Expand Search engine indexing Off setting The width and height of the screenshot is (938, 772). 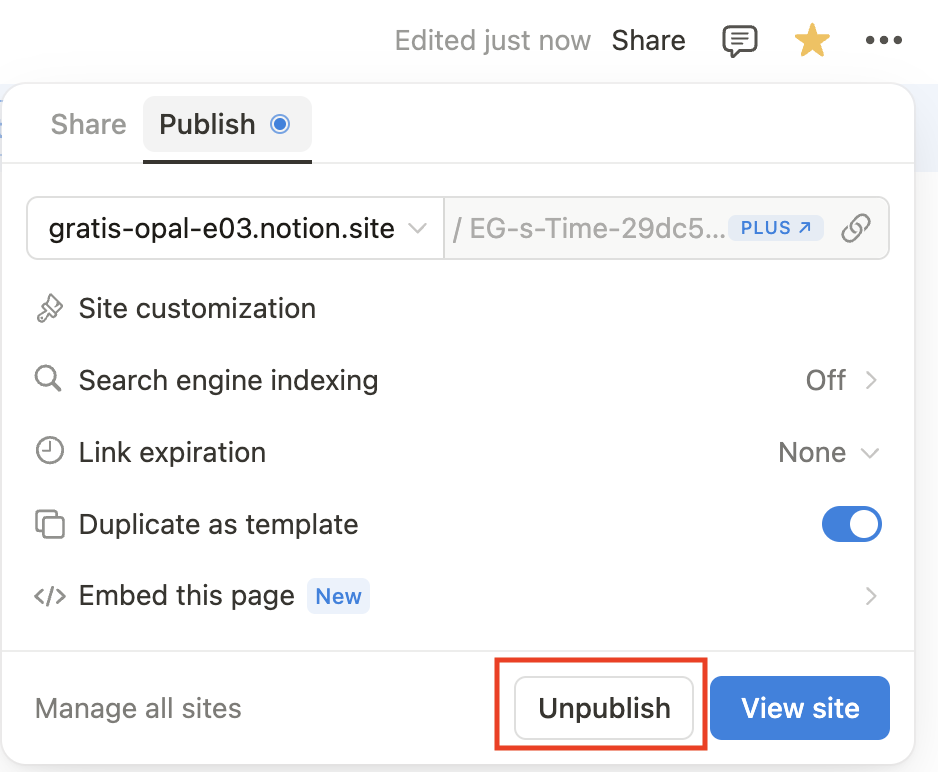pyautogui.click(x=841, y=380)
